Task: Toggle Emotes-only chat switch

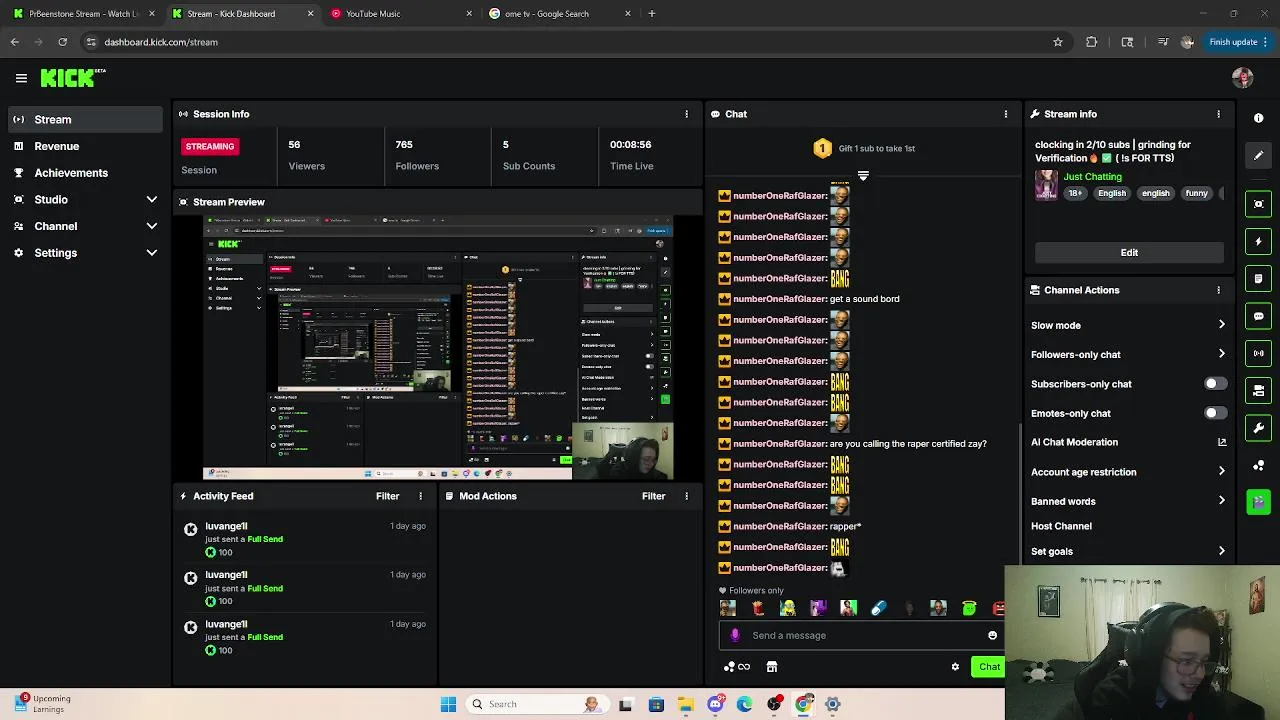Action: tap(1215, 413)
